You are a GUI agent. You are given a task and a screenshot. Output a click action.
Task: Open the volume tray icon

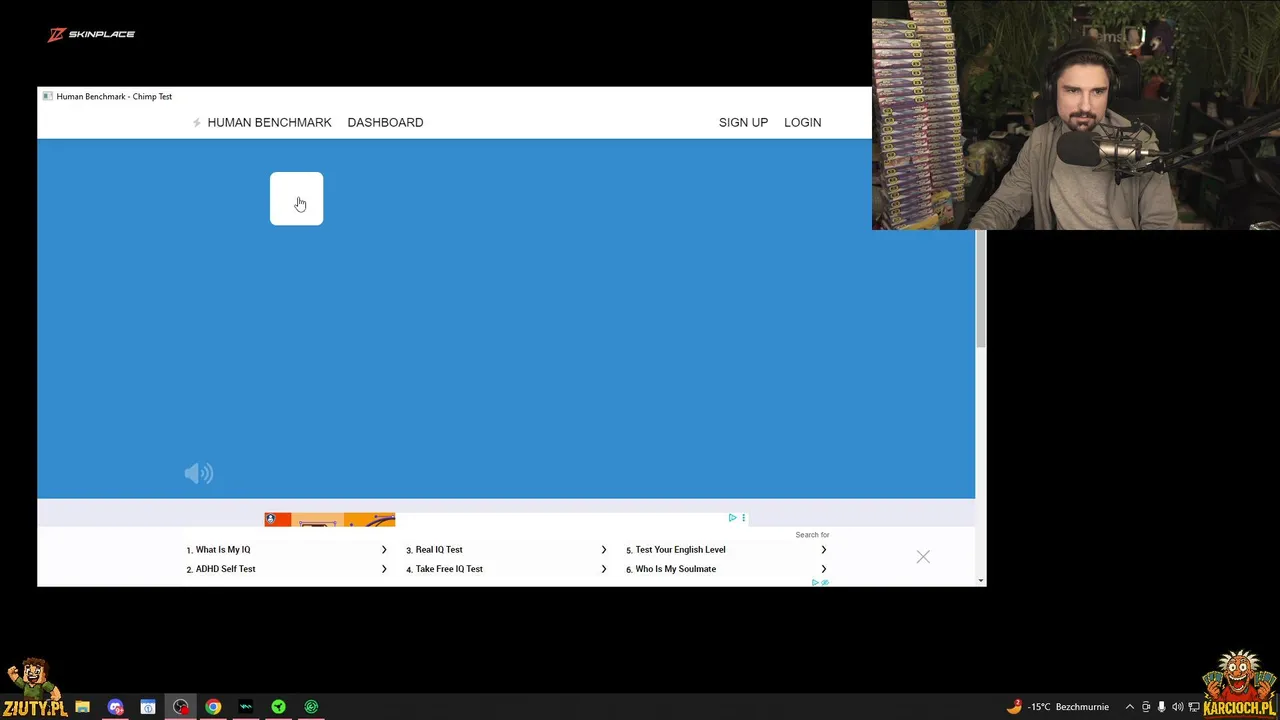(1177, 707)
